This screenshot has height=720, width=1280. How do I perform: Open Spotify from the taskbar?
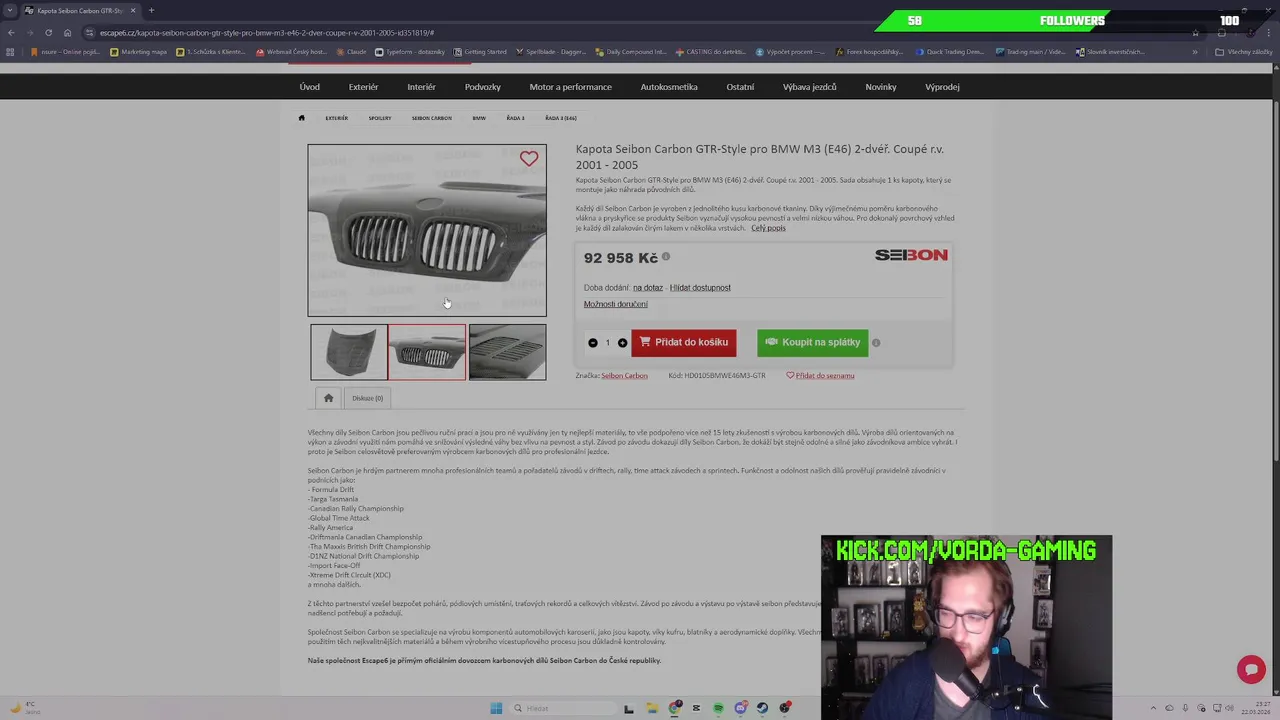click(x=718, y=708)
